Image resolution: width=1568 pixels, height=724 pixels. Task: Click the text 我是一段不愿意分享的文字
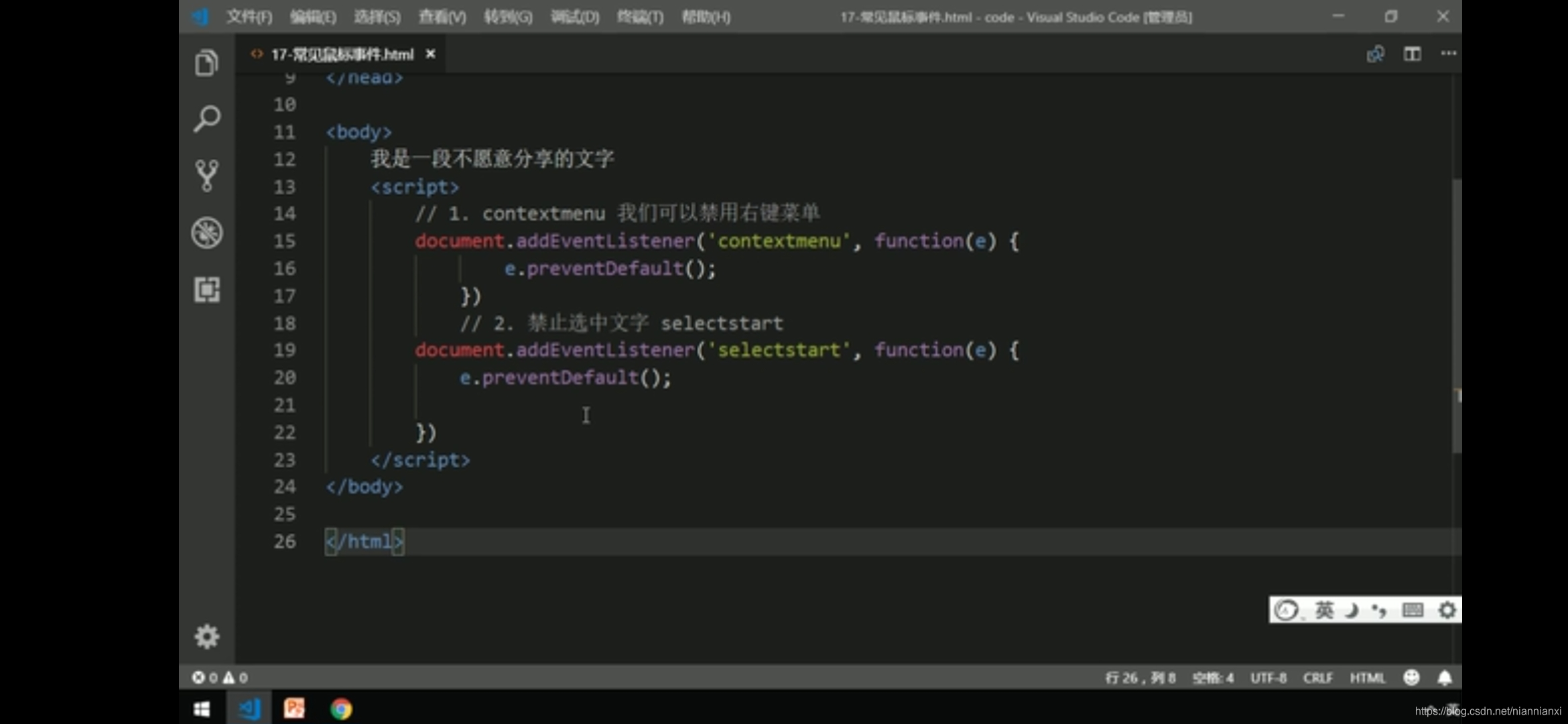pyautogui.click(x=493, y=159)
